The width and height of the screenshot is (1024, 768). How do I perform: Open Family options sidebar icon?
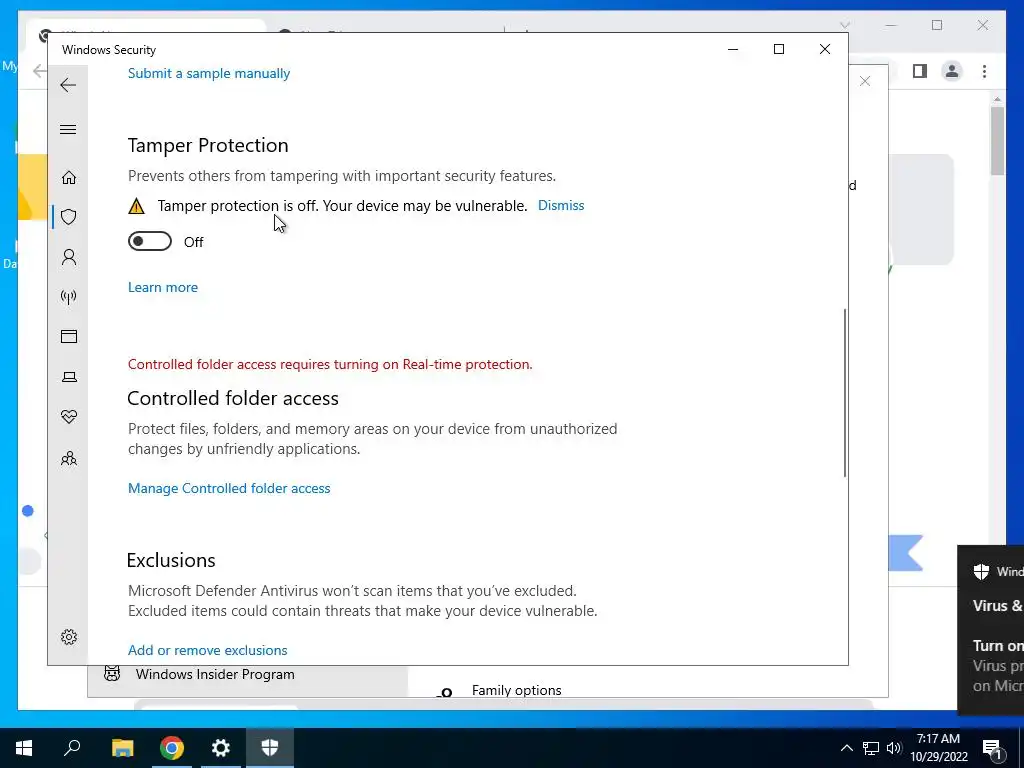point(69,458)
